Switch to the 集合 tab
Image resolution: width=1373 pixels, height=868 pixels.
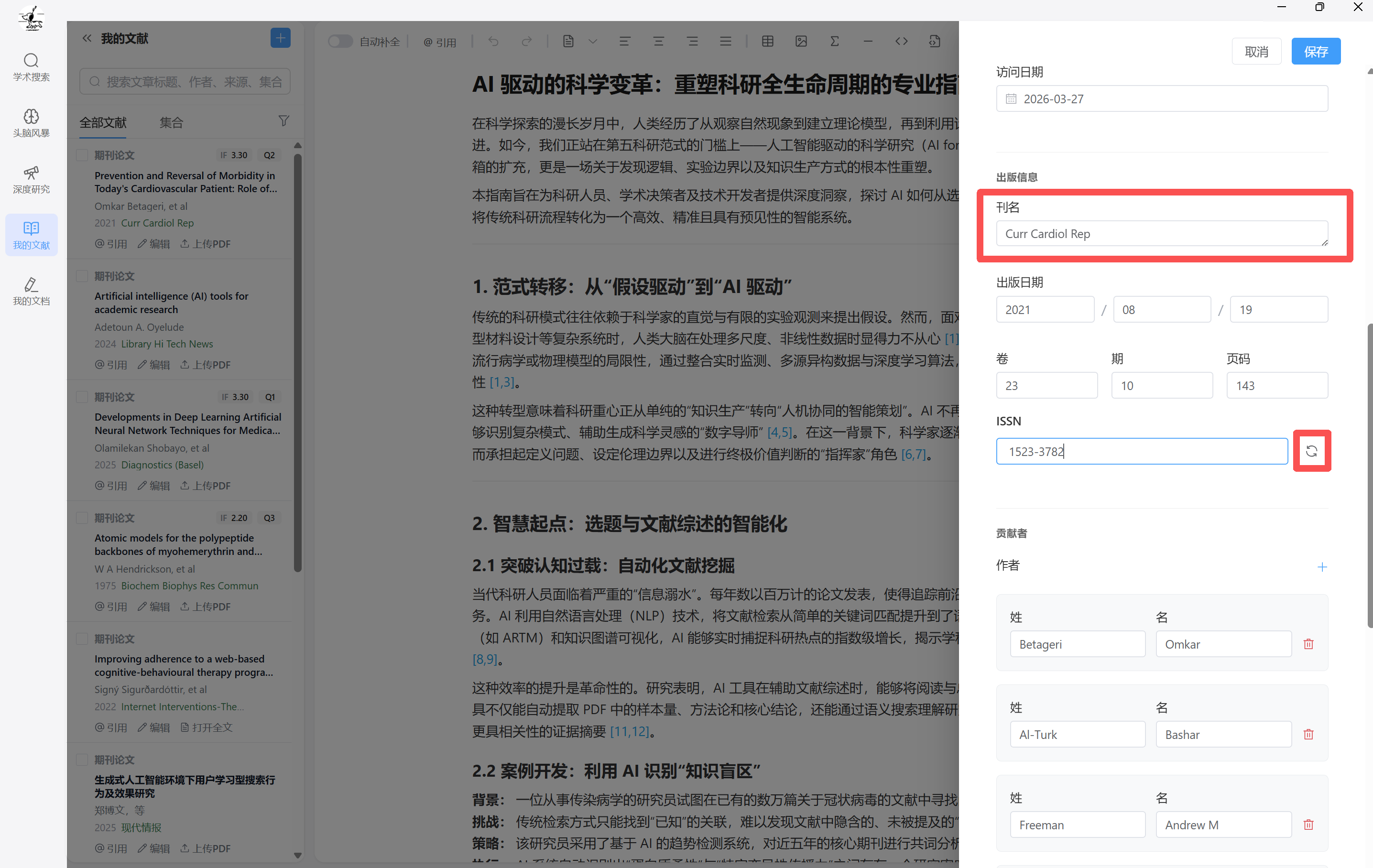(x=171, y=122)
